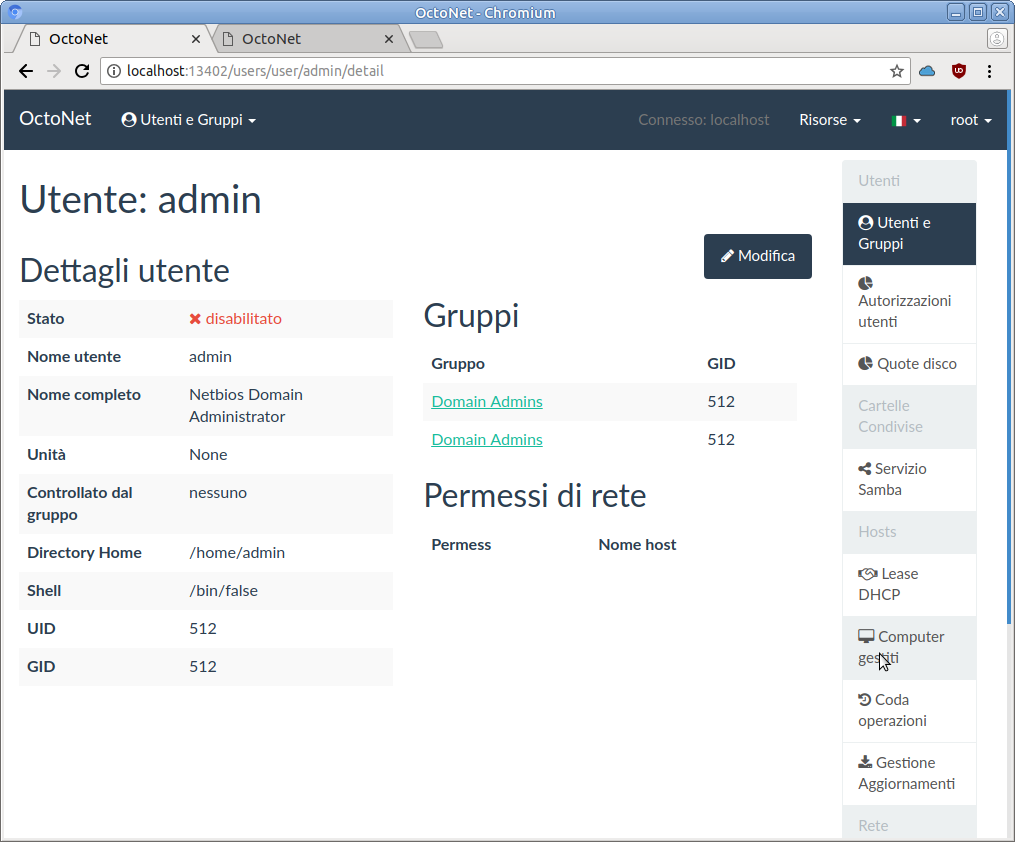Open Quote disco in the sidebar
Viewport: 1015px width, 842px height.
click(909, 364)
